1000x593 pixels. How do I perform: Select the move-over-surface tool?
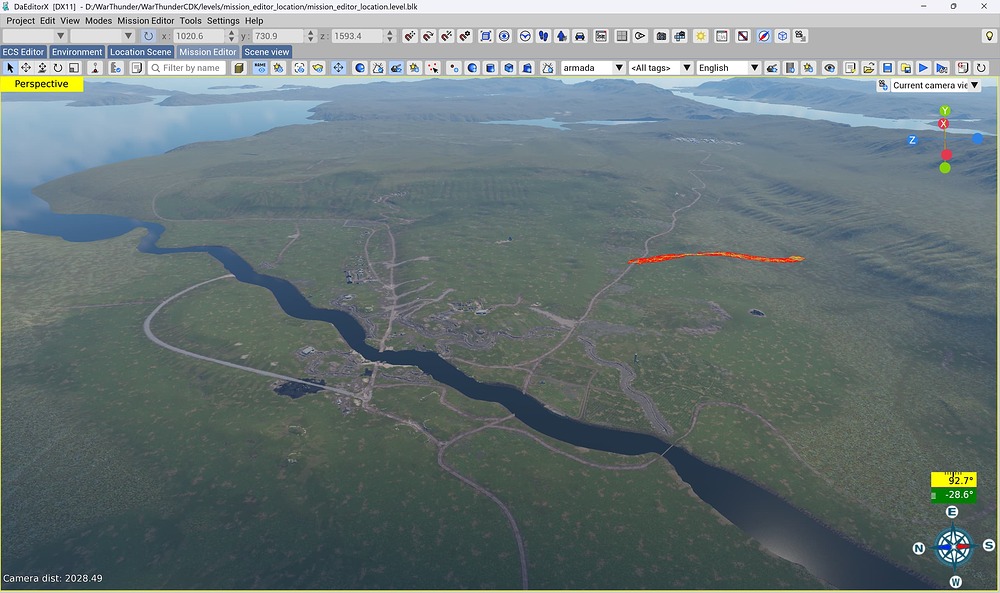click(x=42, y=68)
